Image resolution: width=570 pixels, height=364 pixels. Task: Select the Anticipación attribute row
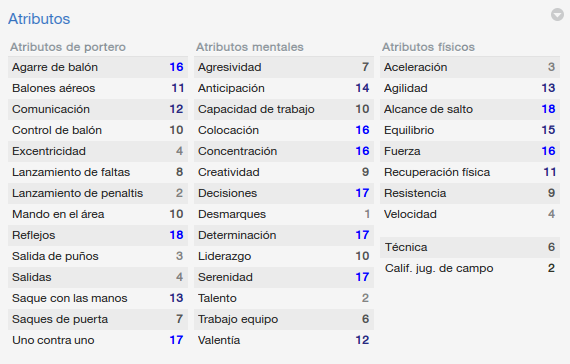(284, 88)
